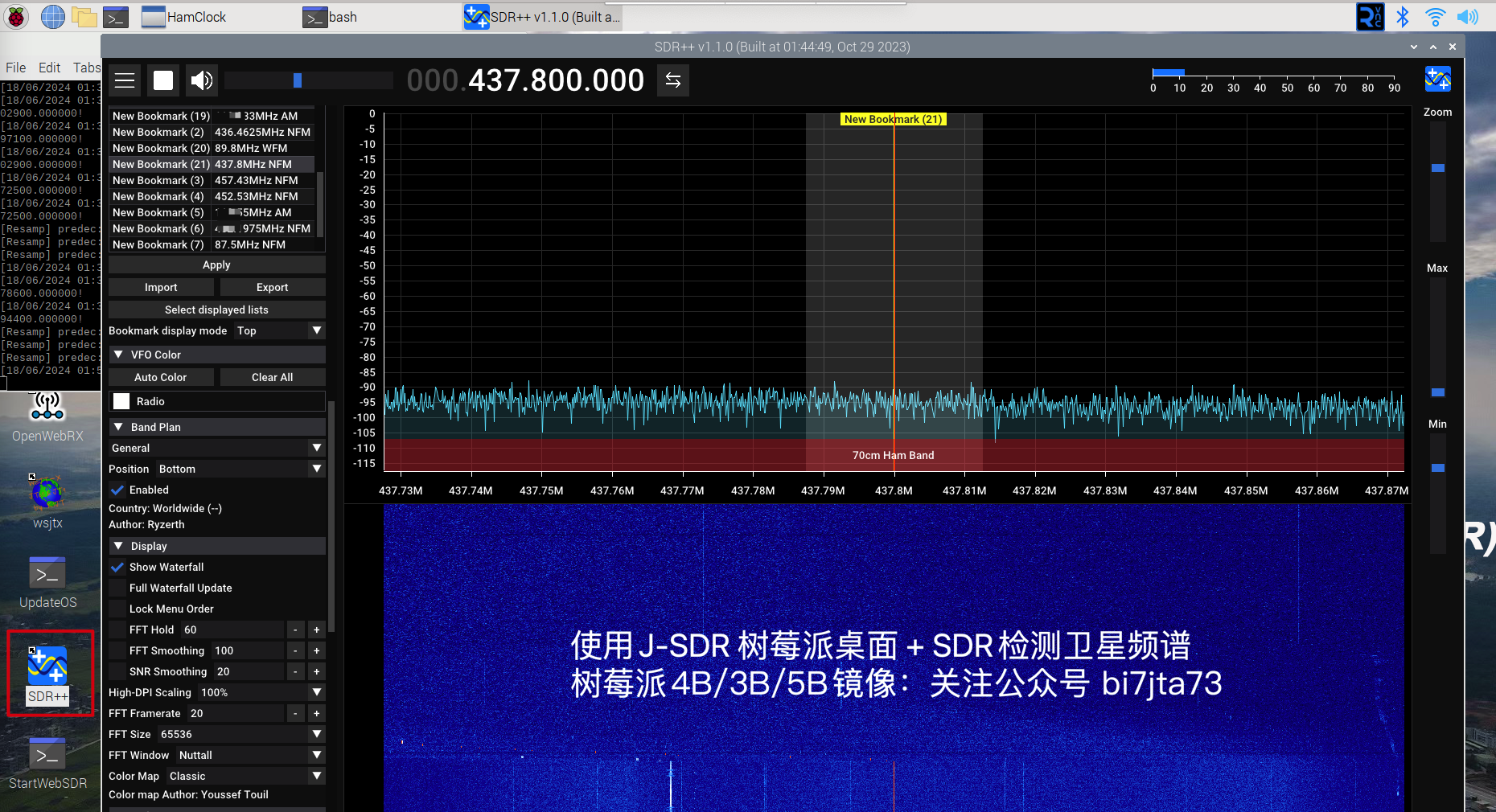Toggle tuning mode with the swap arrows icon
The height and width of the screenshot is (812, 1496).
(673, 80)
